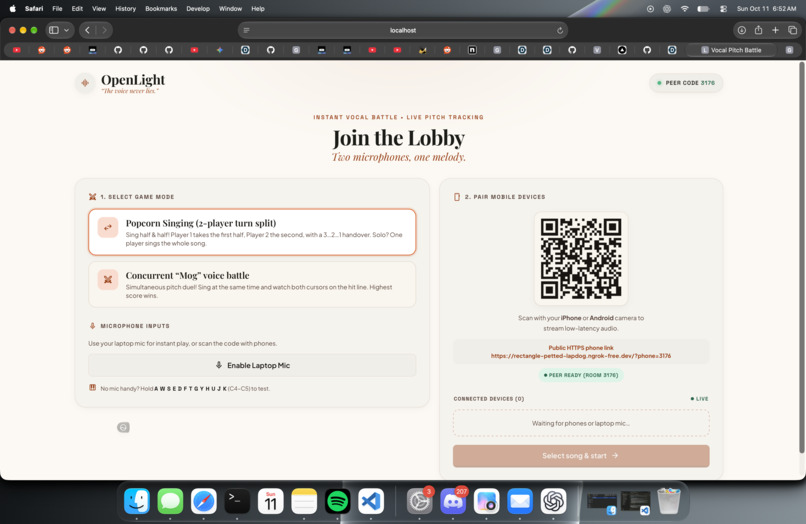The height and width of the screenshot is (524, 806).
Task: Restore the minimized VS Code window in the Dock
Action: 635,502
